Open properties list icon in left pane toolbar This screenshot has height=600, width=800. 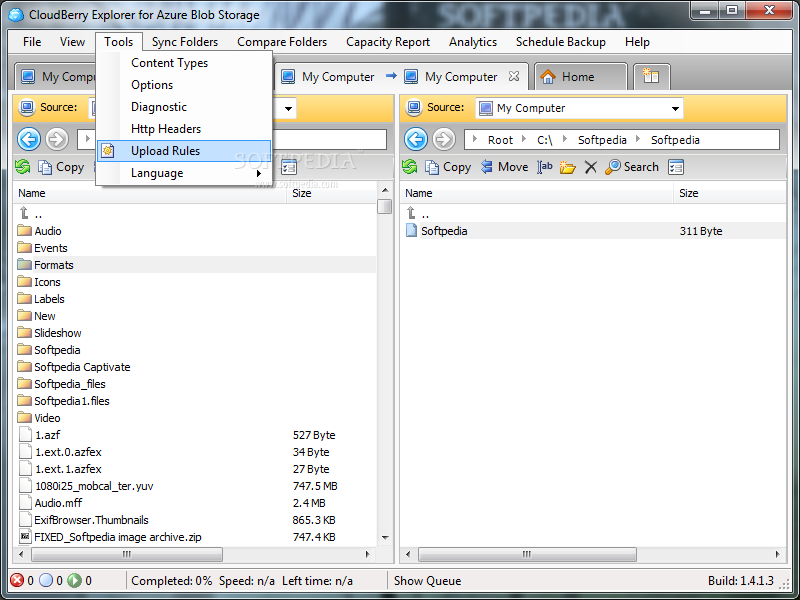(x=289, y=167)
